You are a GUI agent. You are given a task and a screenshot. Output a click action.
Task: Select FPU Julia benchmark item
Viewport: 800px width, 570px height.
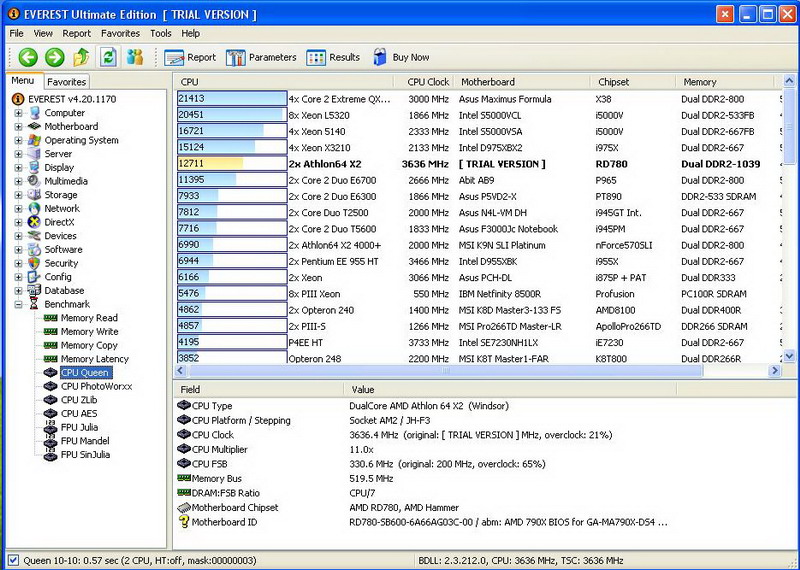pyautogui.click(x=80, y=427)
